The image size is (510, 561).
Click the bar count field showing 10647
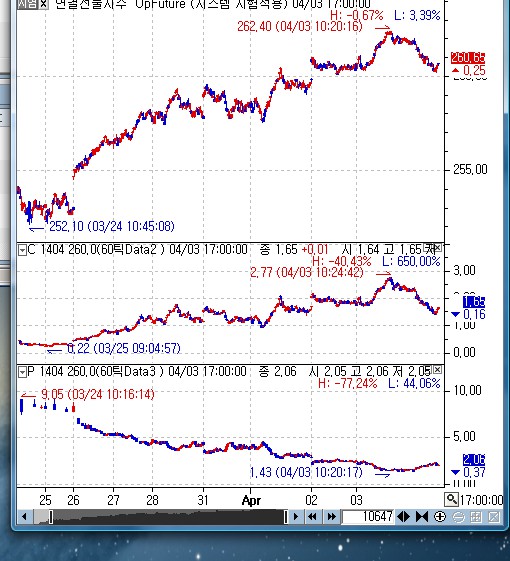(368, 517)
